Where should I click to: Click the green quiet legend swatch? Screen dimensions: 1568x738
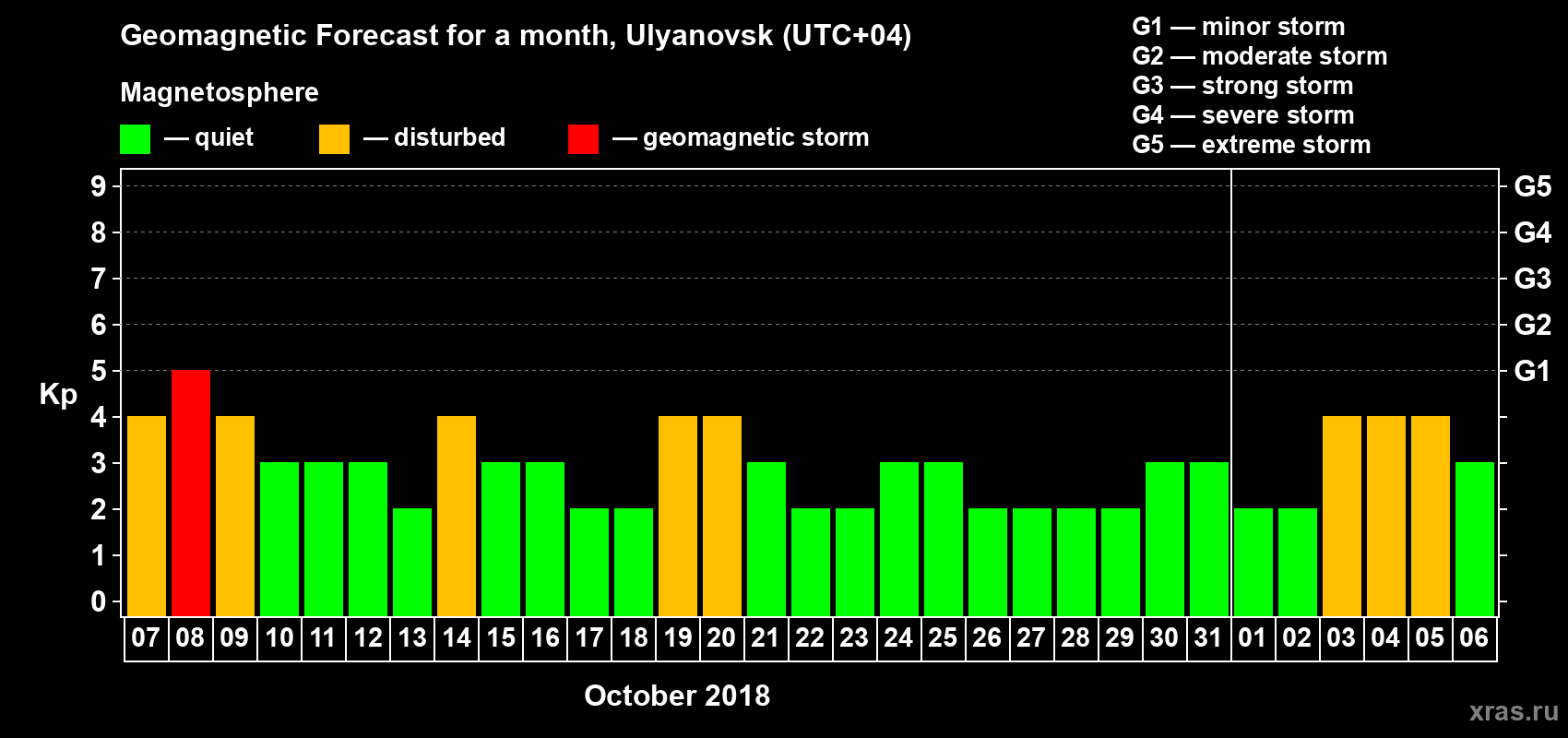pos(135,139)
